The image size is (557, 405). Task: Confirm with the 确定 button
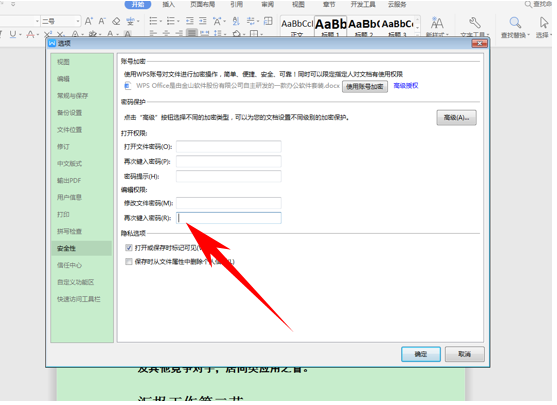tap(421, 354)
